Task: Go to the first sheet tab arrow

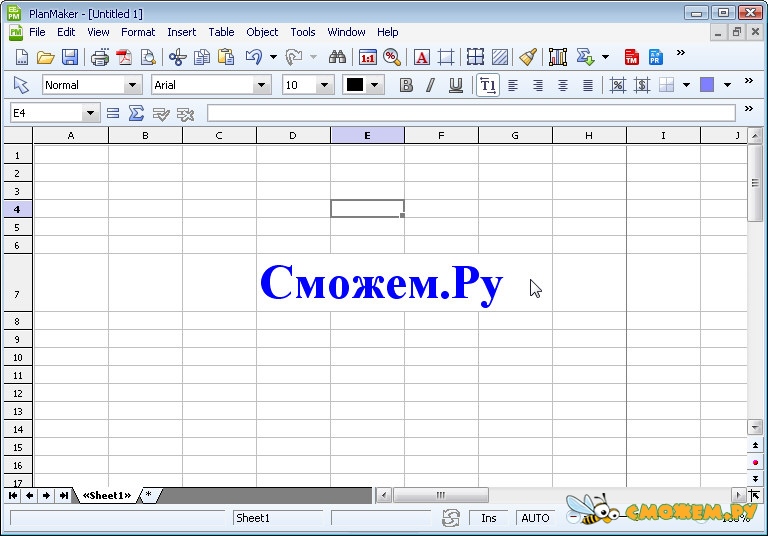Action: 13,496
